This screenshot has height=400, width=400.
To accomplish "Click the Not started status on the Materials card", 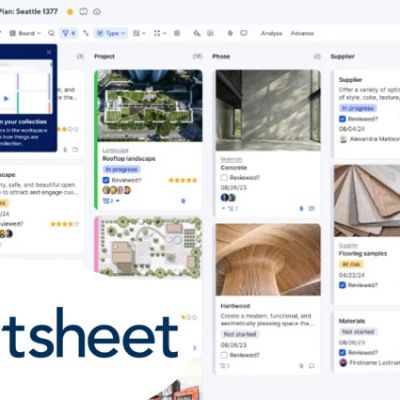I will tap(358, 332).
